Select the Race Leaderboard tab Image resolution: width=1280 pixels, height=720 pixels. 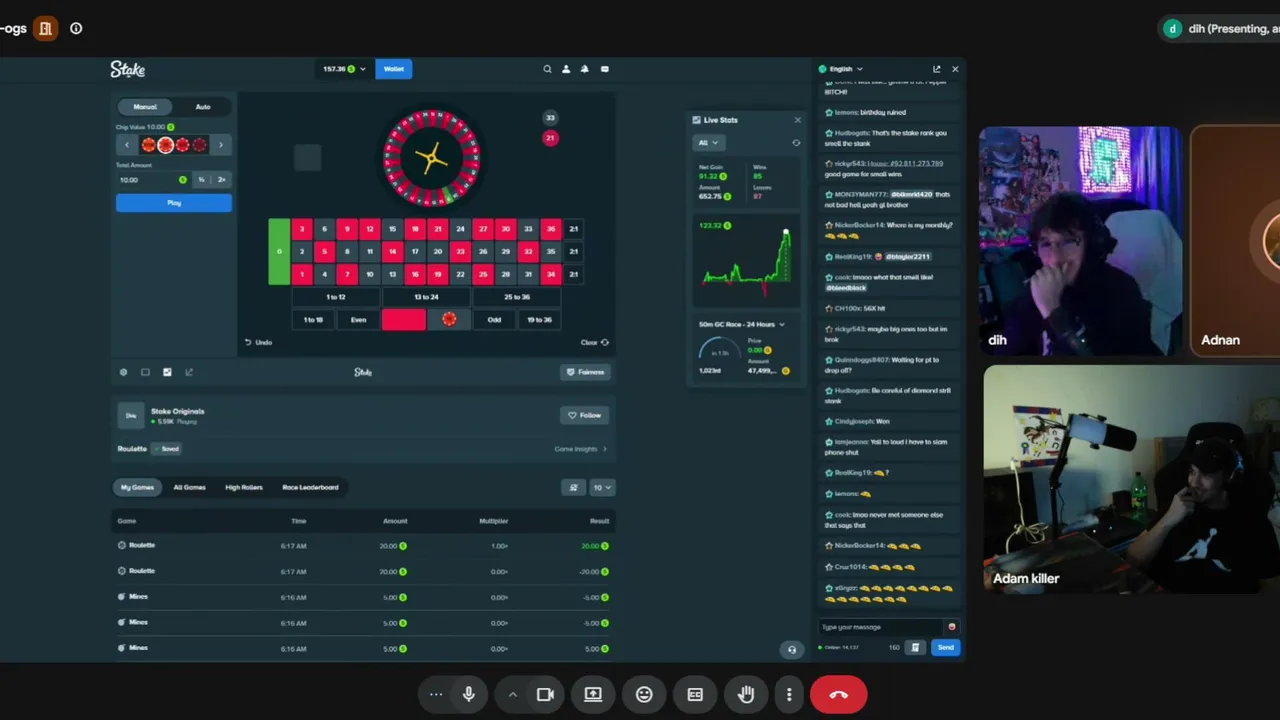click(x=310, y=487)
